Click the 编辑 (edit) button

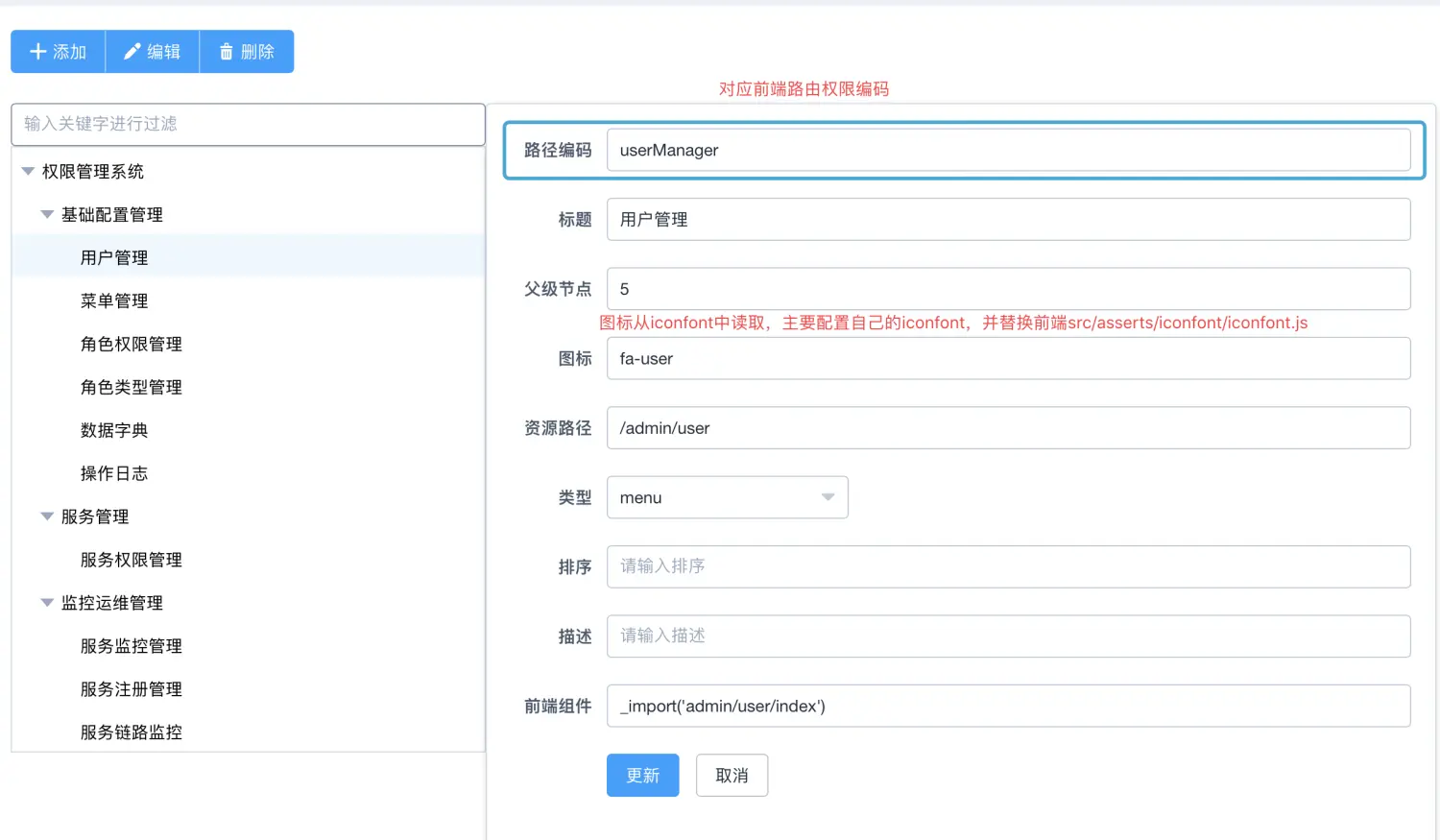pos(152,52)
